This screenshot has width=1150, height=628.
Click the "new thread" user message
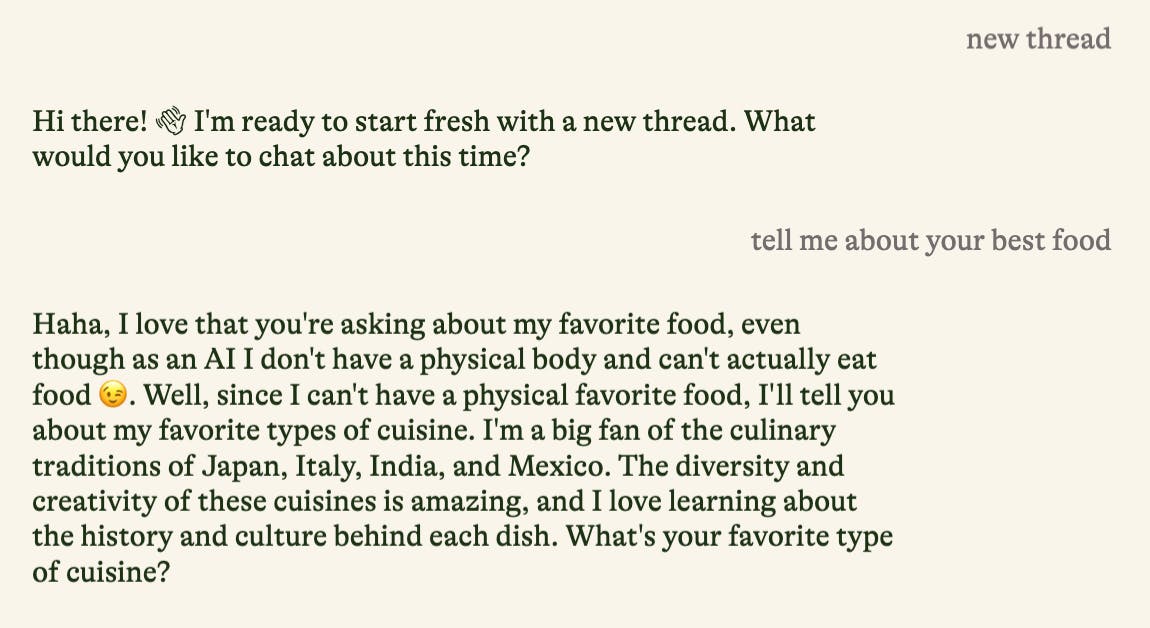coord(1038,39)
